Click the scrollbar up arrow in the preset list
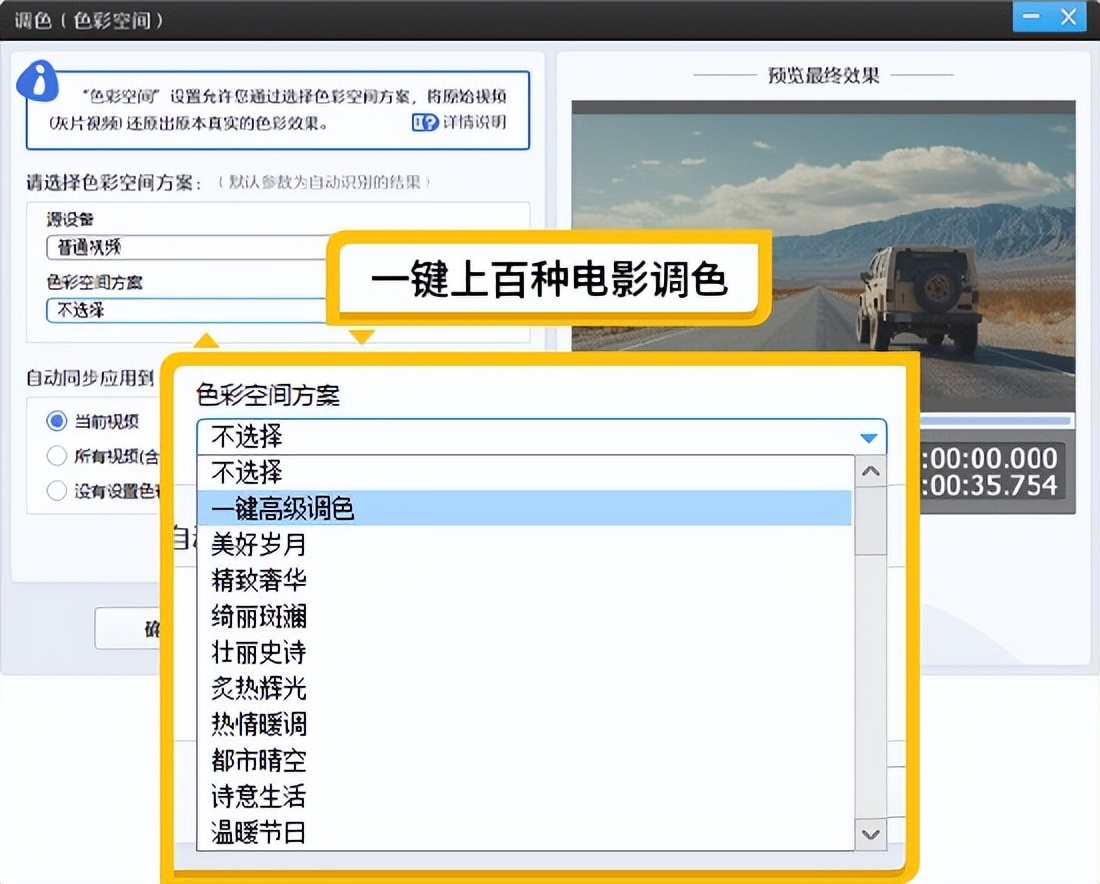 pyautogui.click(x=871, y=471)
